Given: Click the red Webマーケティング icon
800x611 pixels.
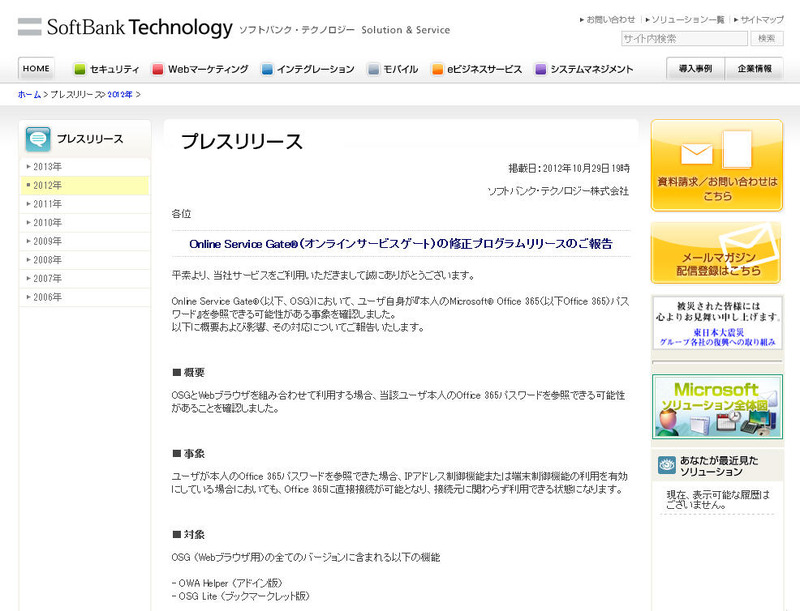Looking at the screenshot, I should [158, 69].
